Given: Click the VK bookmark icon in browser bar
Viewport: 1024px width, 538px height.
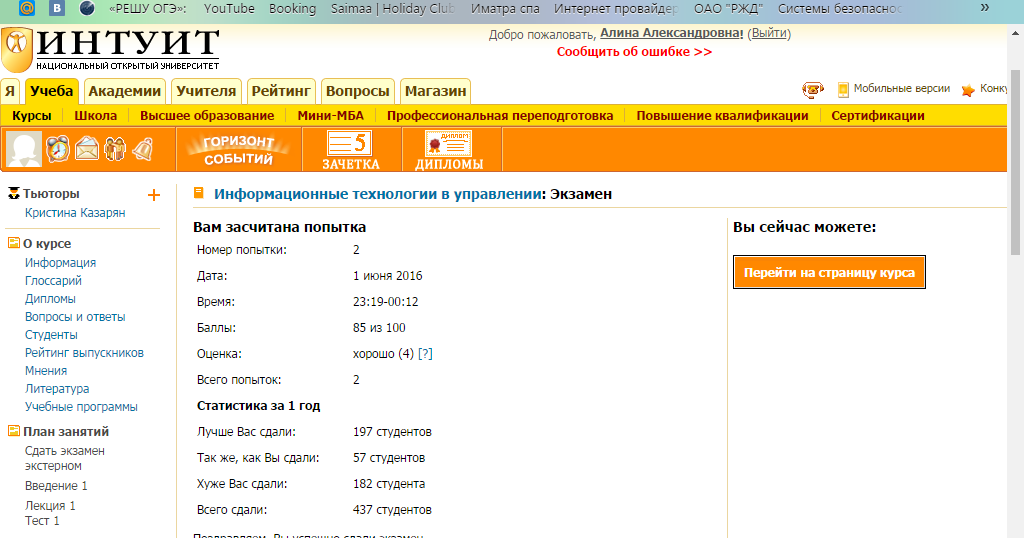Looking at the screenshot, I should click(57, 8).
